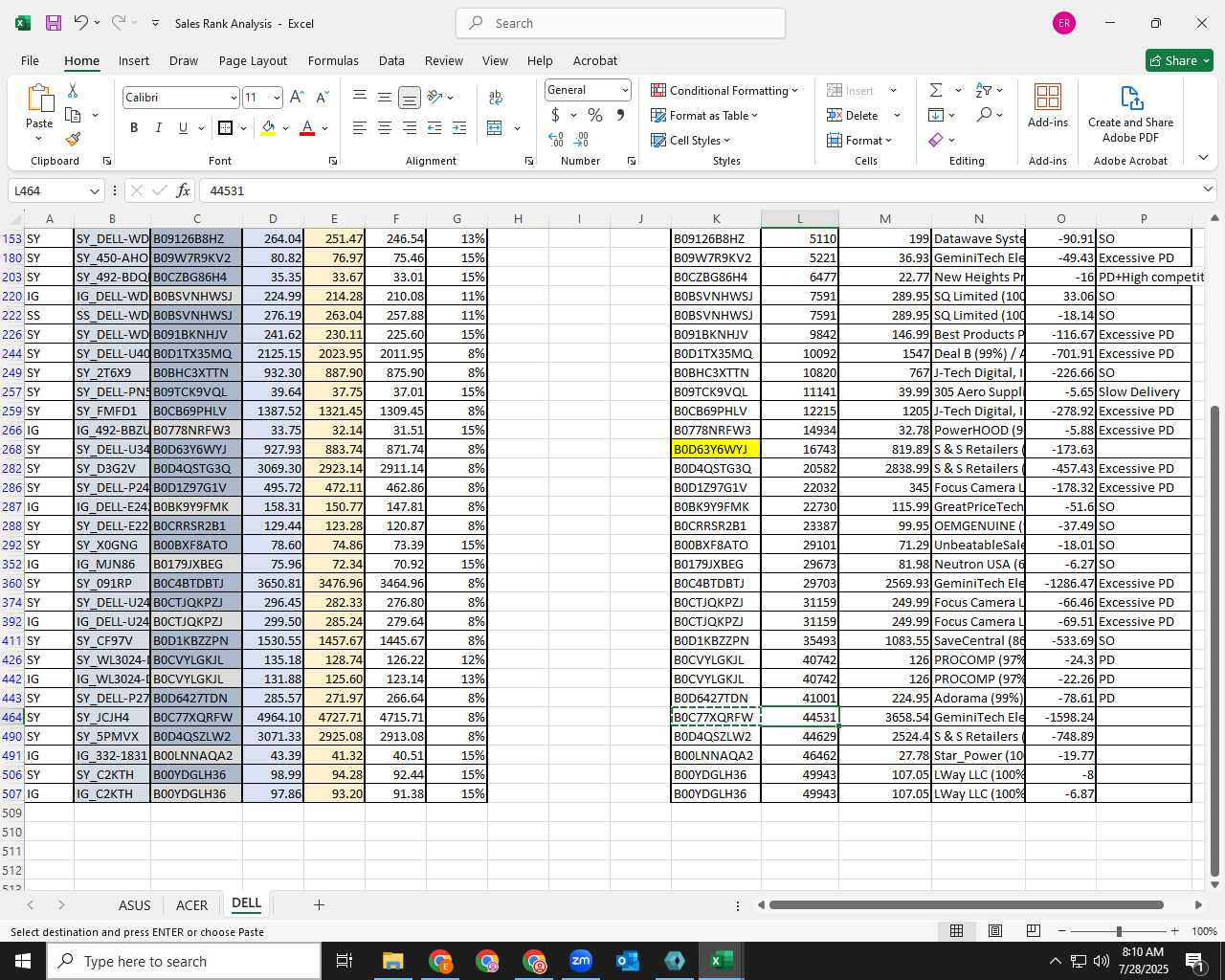Add a new sheet with the plus icon

tap(319, 904)
